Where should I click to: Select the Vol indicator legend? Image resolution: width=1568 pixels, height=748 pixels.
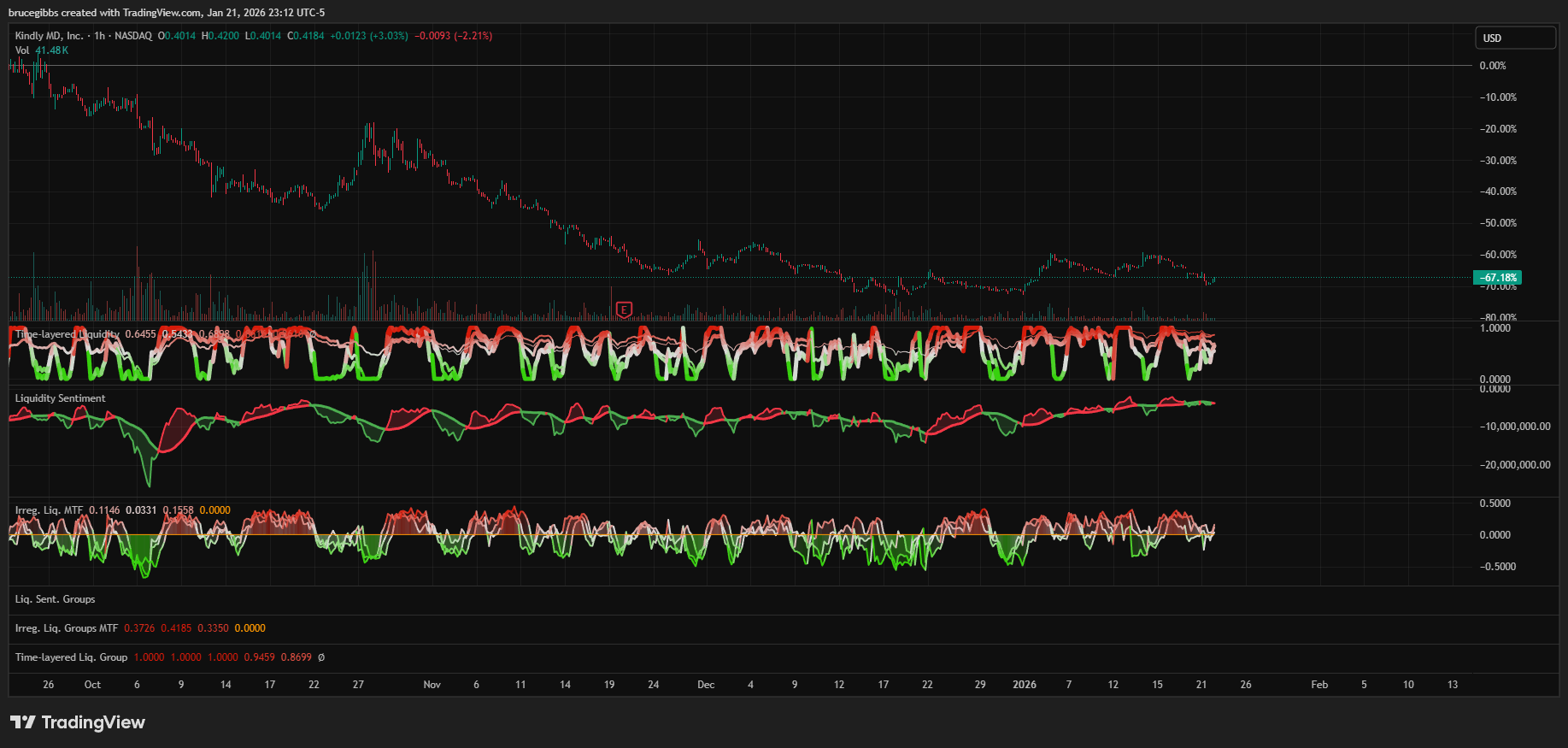22,50
